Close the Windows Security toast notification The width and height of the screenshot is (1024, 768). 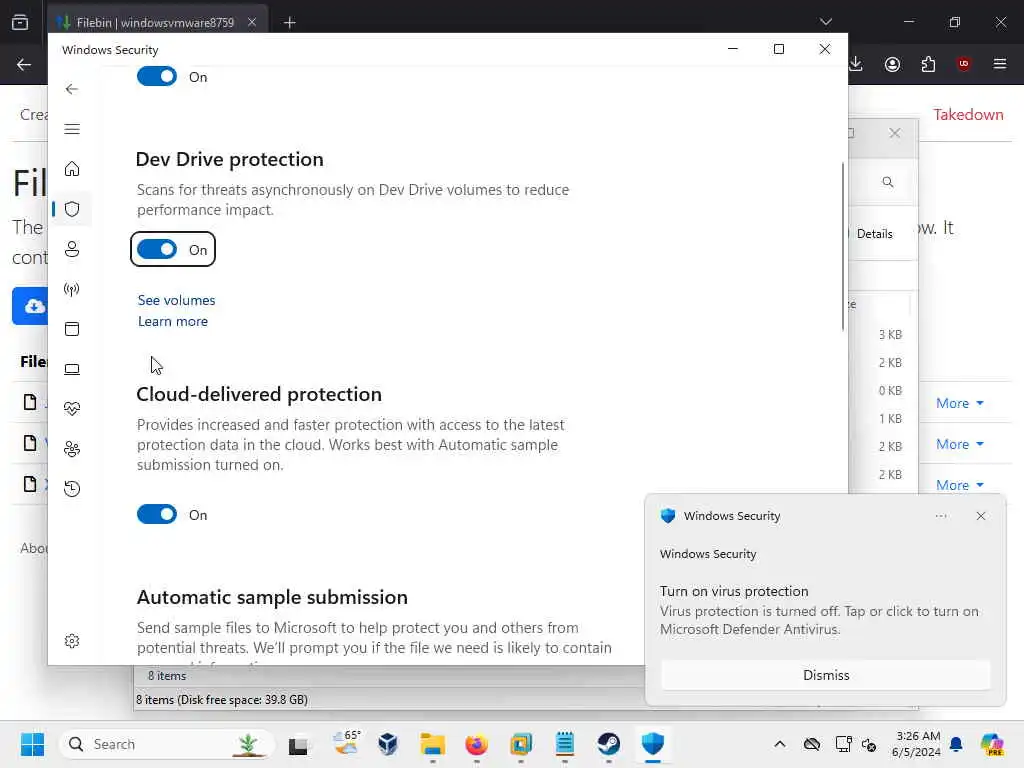point(981,516)
